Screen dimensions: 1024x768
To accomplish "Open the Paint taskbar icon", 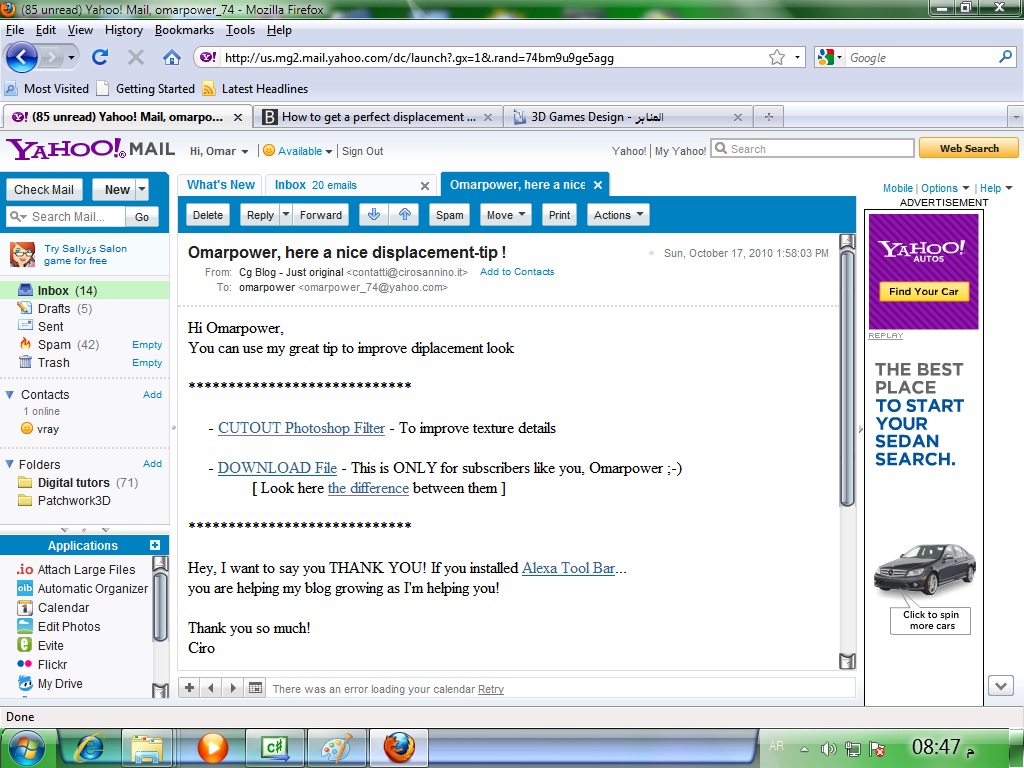I will coord(336,748).
